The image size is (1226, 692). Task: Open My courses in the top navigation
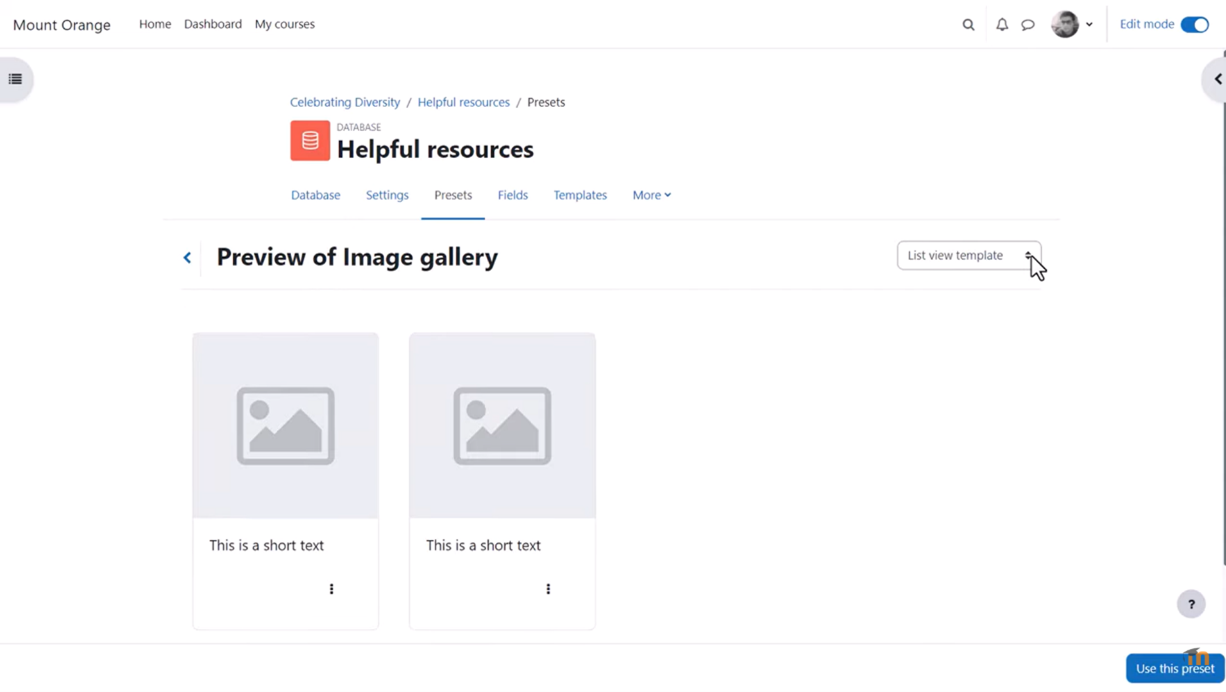[284, 24]
